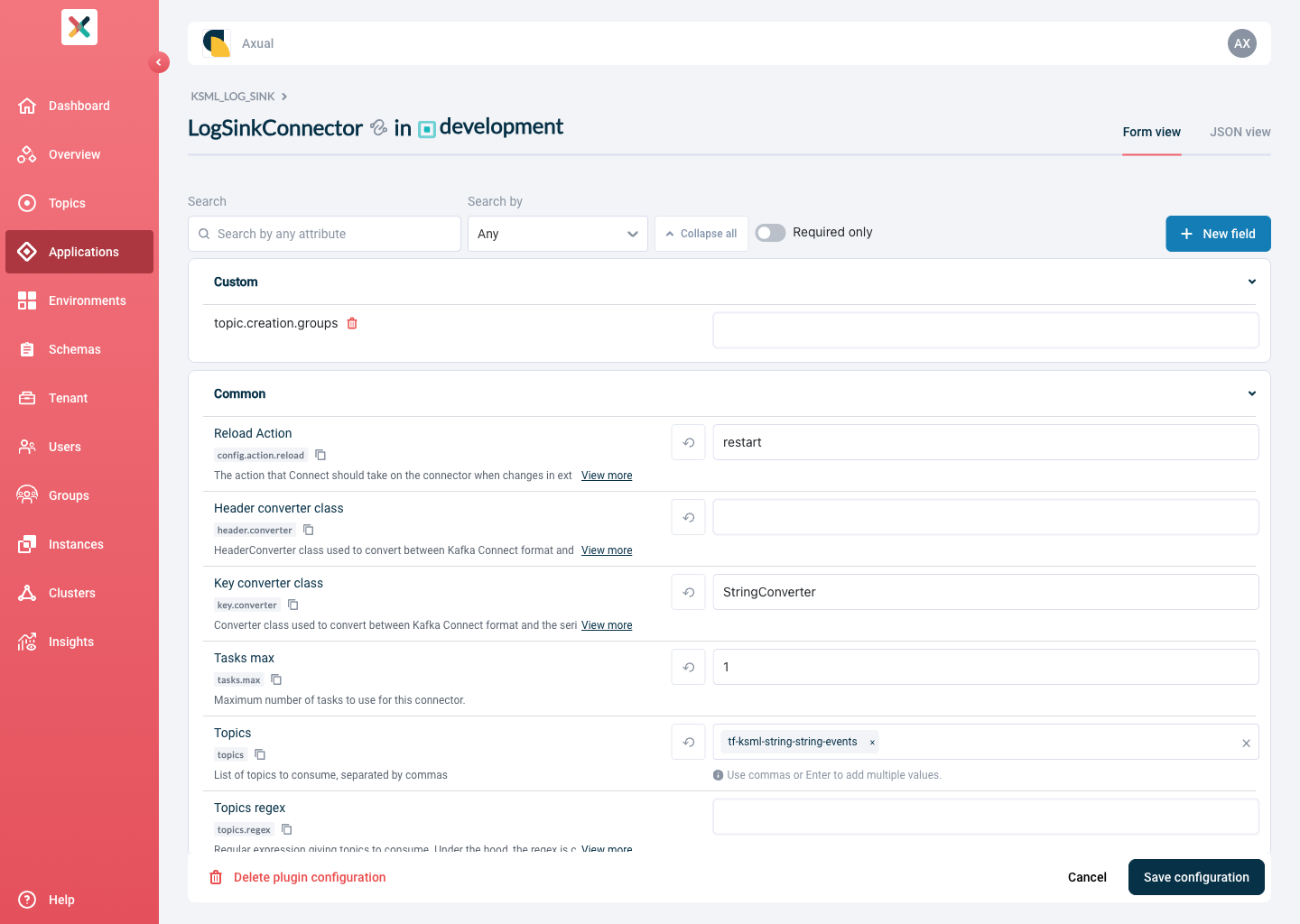Click the Key converter class input

tap(986, 592)
